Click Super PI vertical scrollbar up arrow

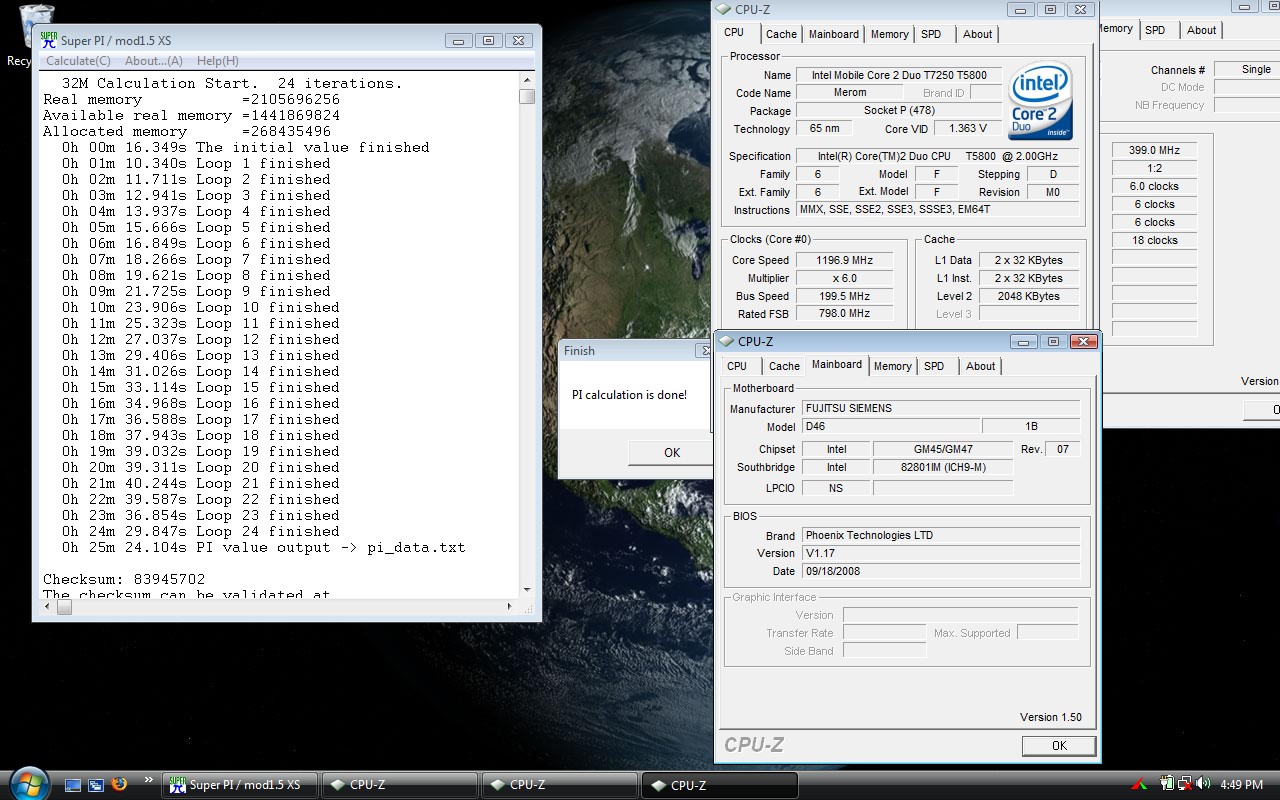[527, 80]
